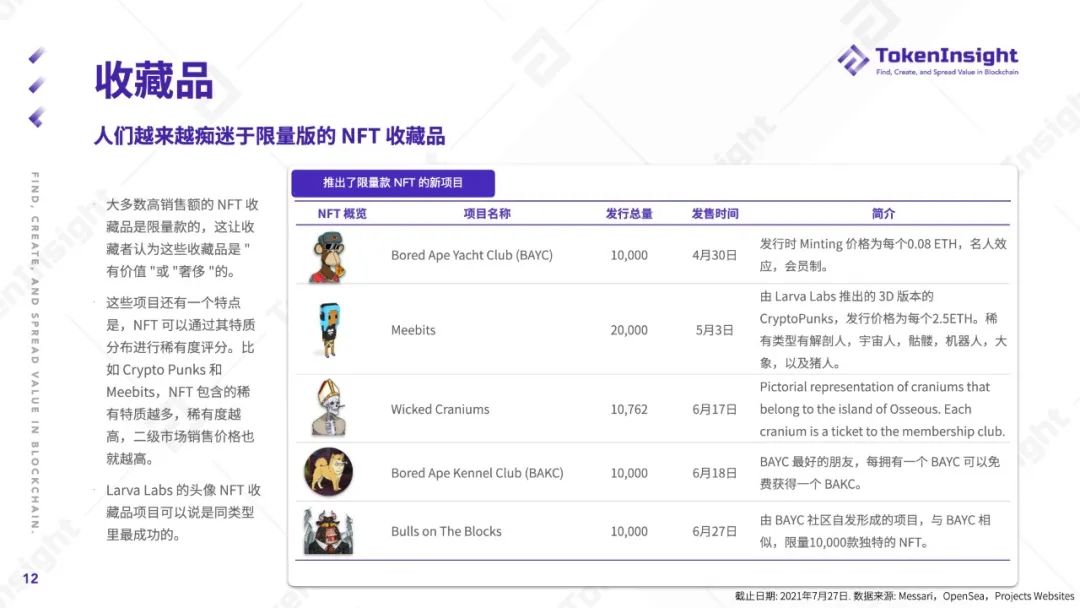
Task: Click the source footnote 截止日期: 2021年7月27日
Action: point(904,596)
